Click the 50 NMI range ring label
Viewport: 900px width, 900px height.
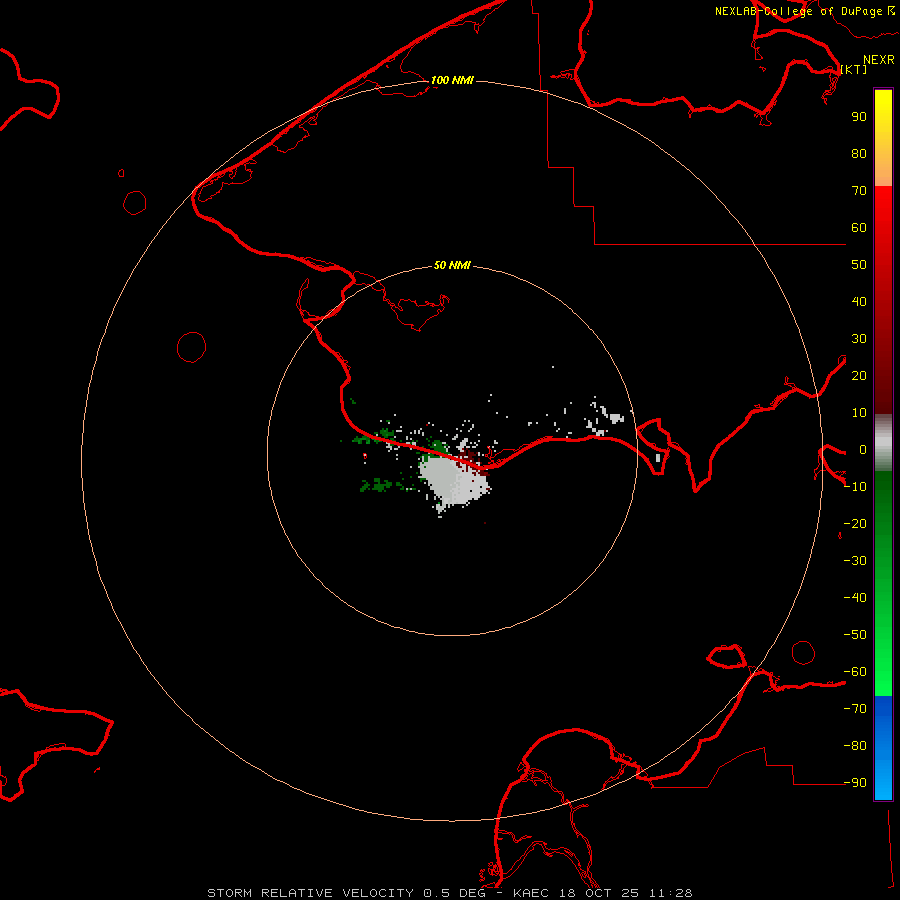point(452,265)
